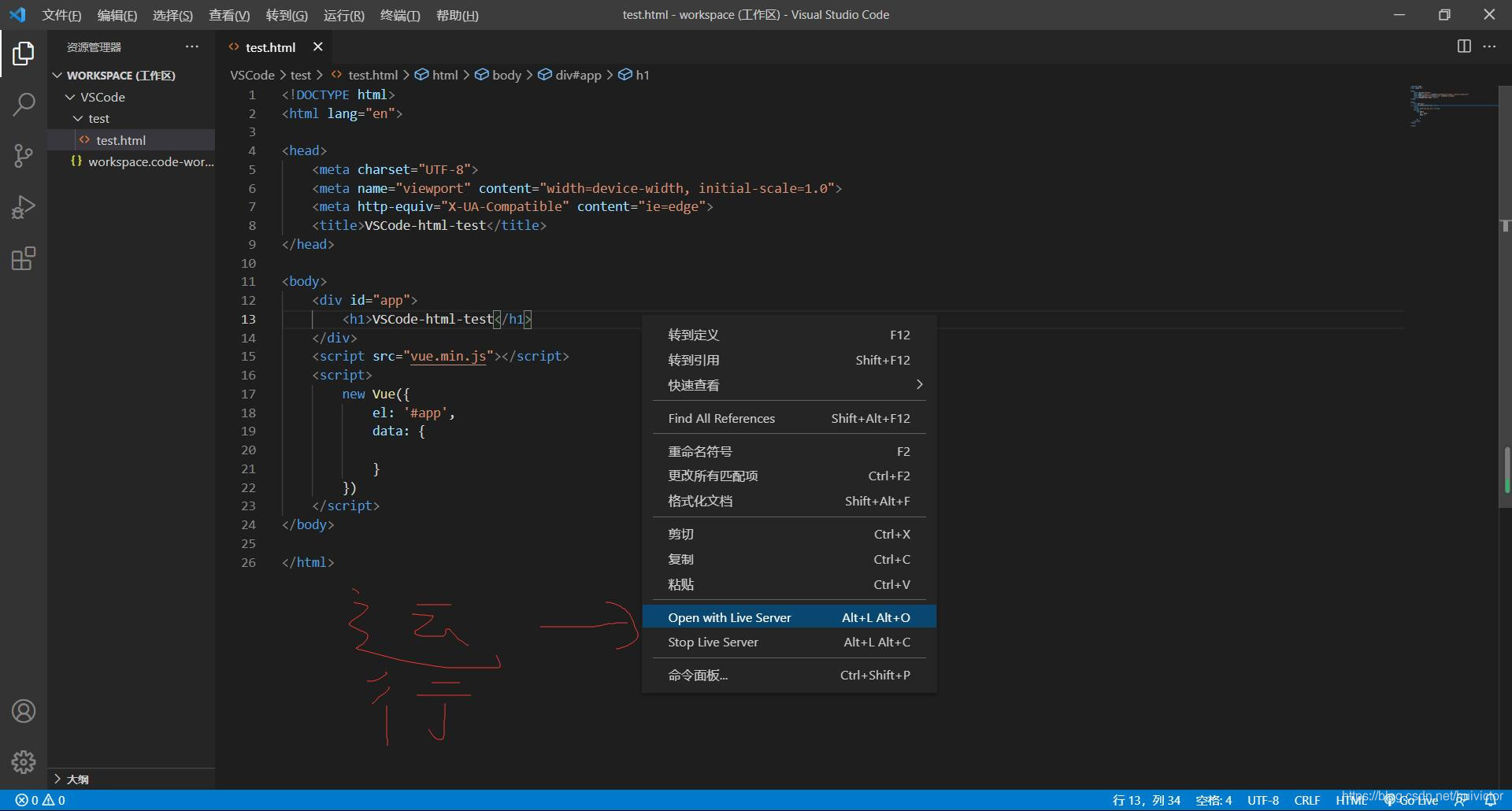This screenshot has height=811, width=1512.
Task: Collapse the test folder
Action: pos(78,118)
